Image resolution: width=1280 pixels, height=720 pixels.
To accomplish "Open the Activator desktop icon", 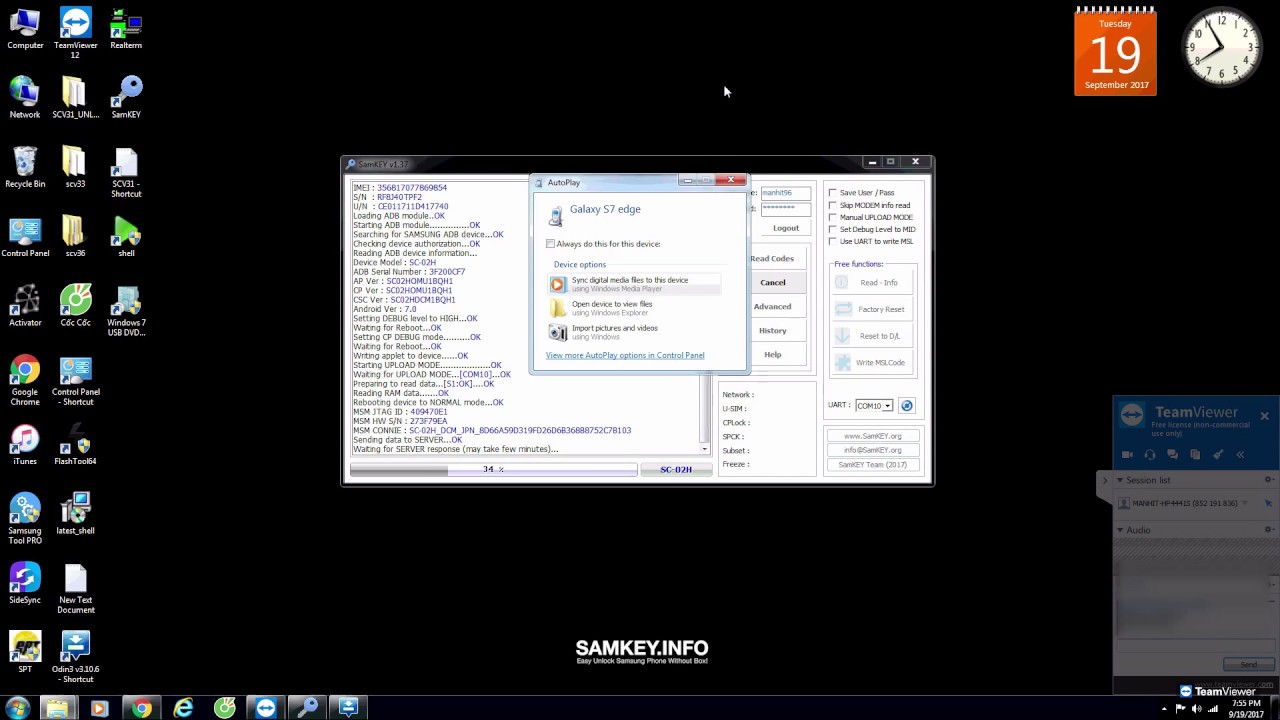I will (25, 305).
